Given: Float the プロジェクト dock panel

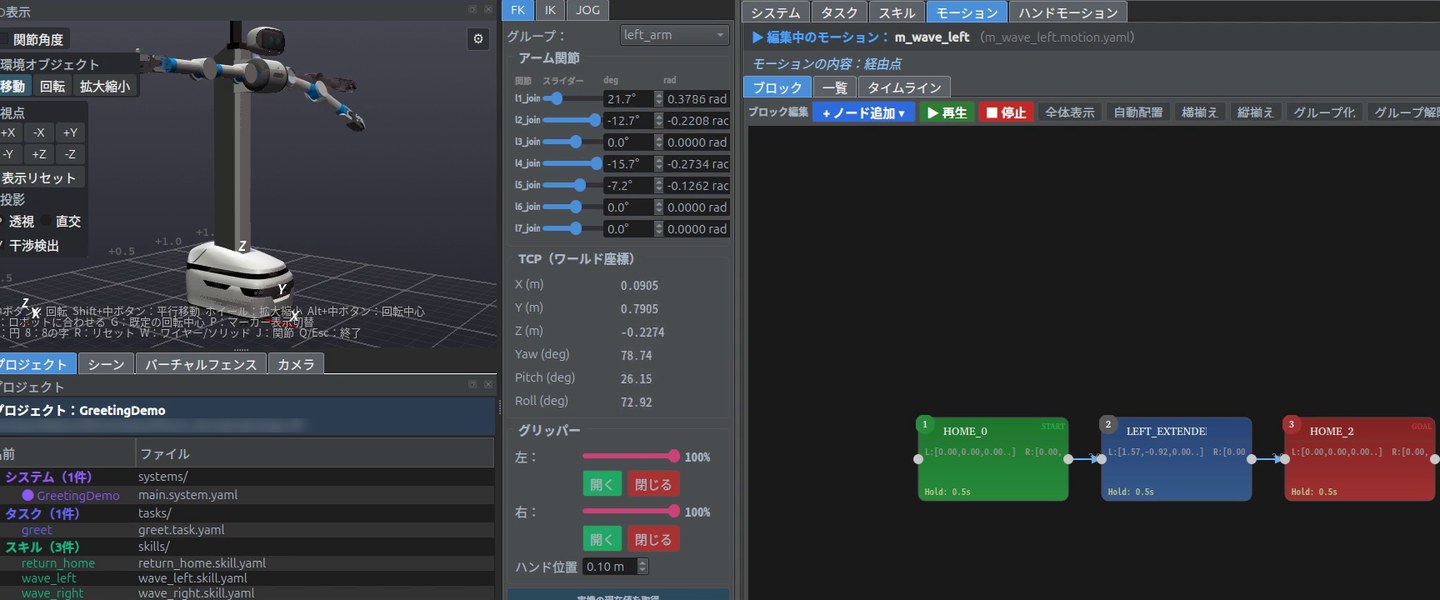Looking at the screenshot, I should pyautogui.click(x=473, y=384).
